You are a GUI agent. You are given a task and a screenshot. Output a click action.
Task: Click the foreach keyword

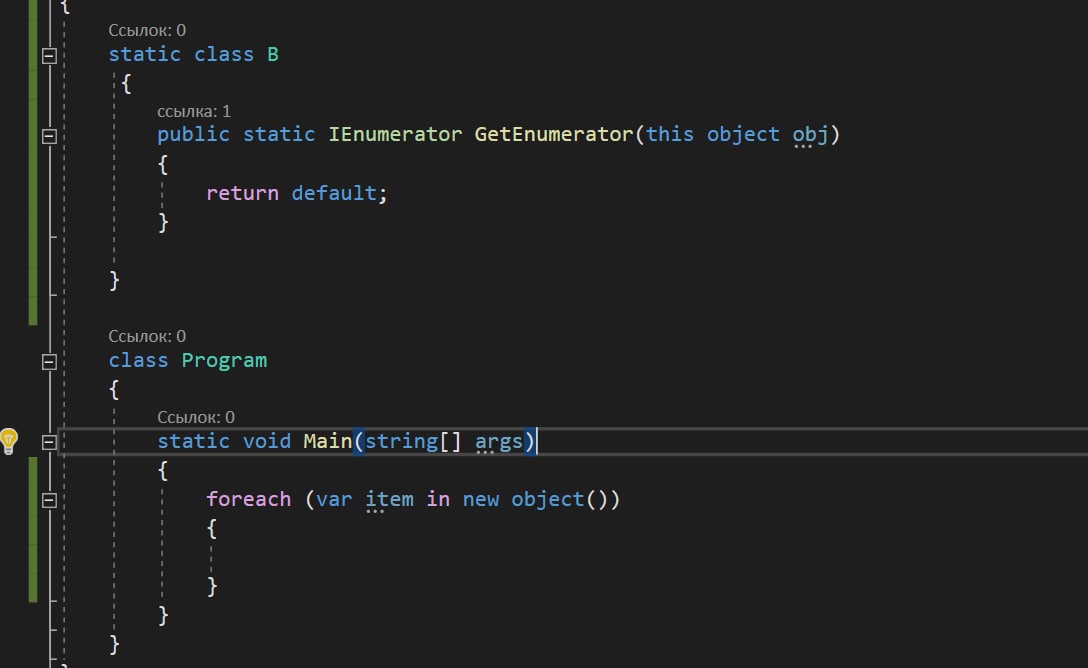[x=248, y=498]
